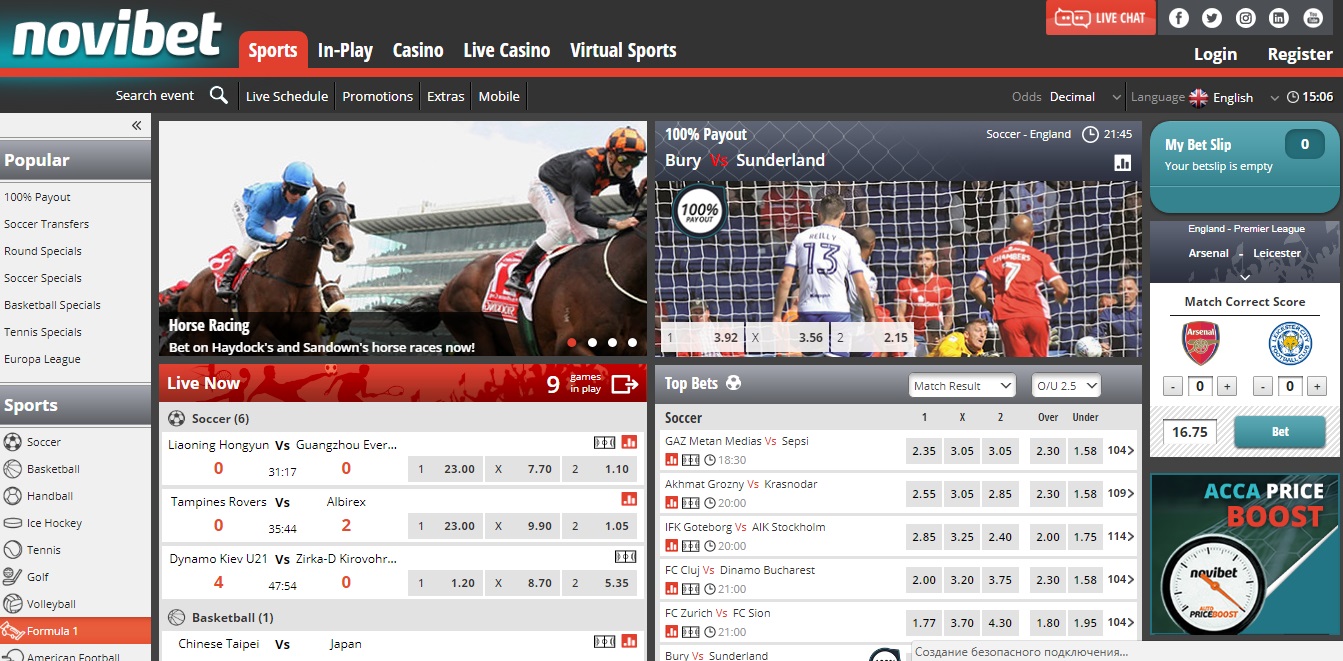Expand 114 markets for IFK Goteborg match

point(1121,537)
